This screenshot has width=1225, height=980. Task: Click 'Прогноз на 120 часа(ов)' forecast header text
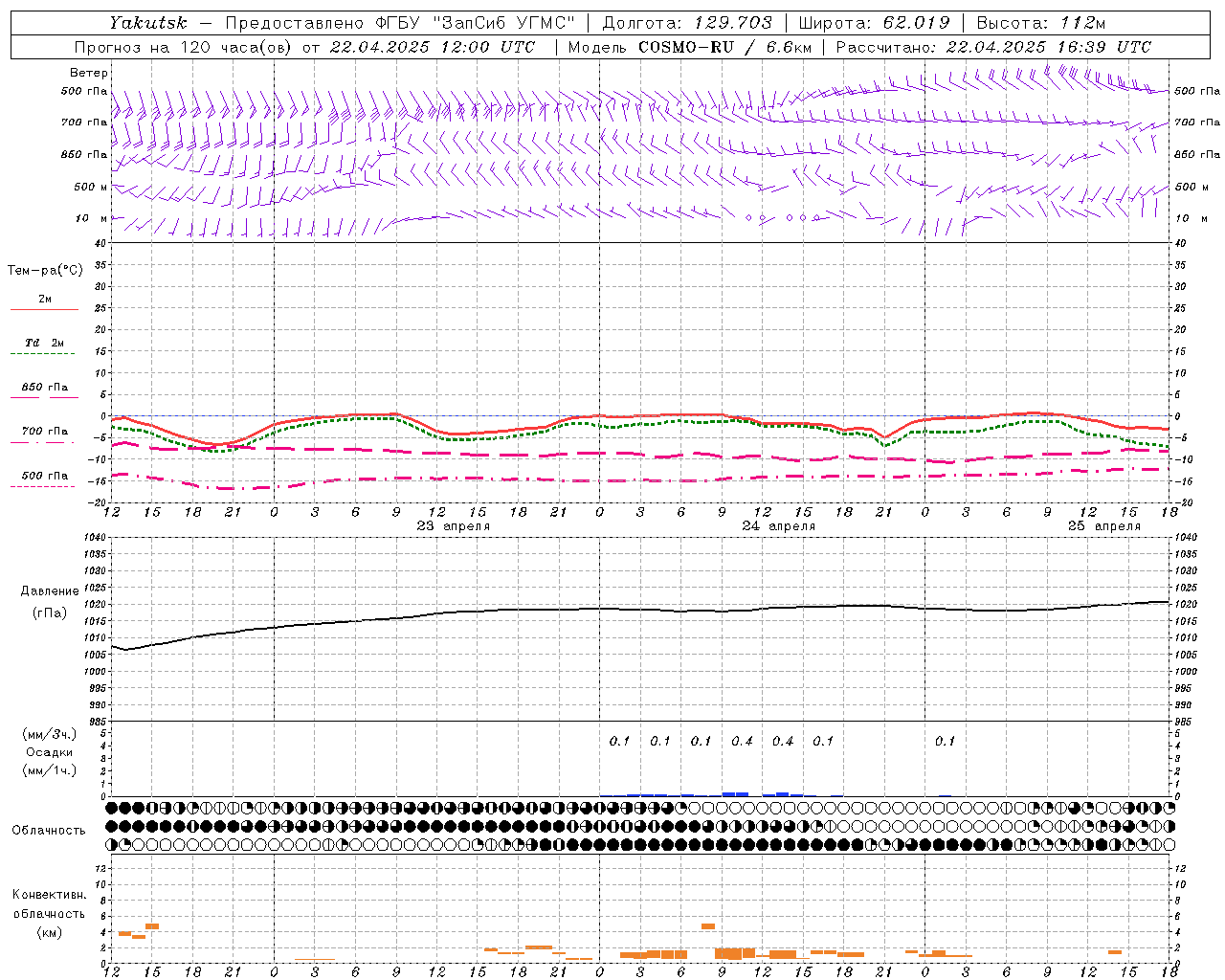pyautogui.click(x=185, y=47)
